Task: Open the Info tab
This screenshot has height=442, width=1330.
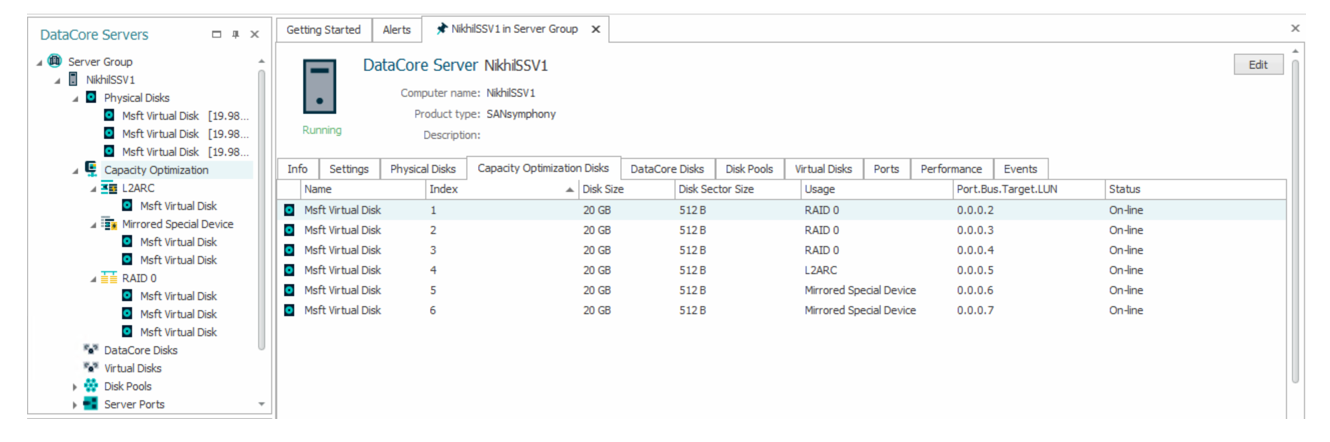Action: (298, 169)
